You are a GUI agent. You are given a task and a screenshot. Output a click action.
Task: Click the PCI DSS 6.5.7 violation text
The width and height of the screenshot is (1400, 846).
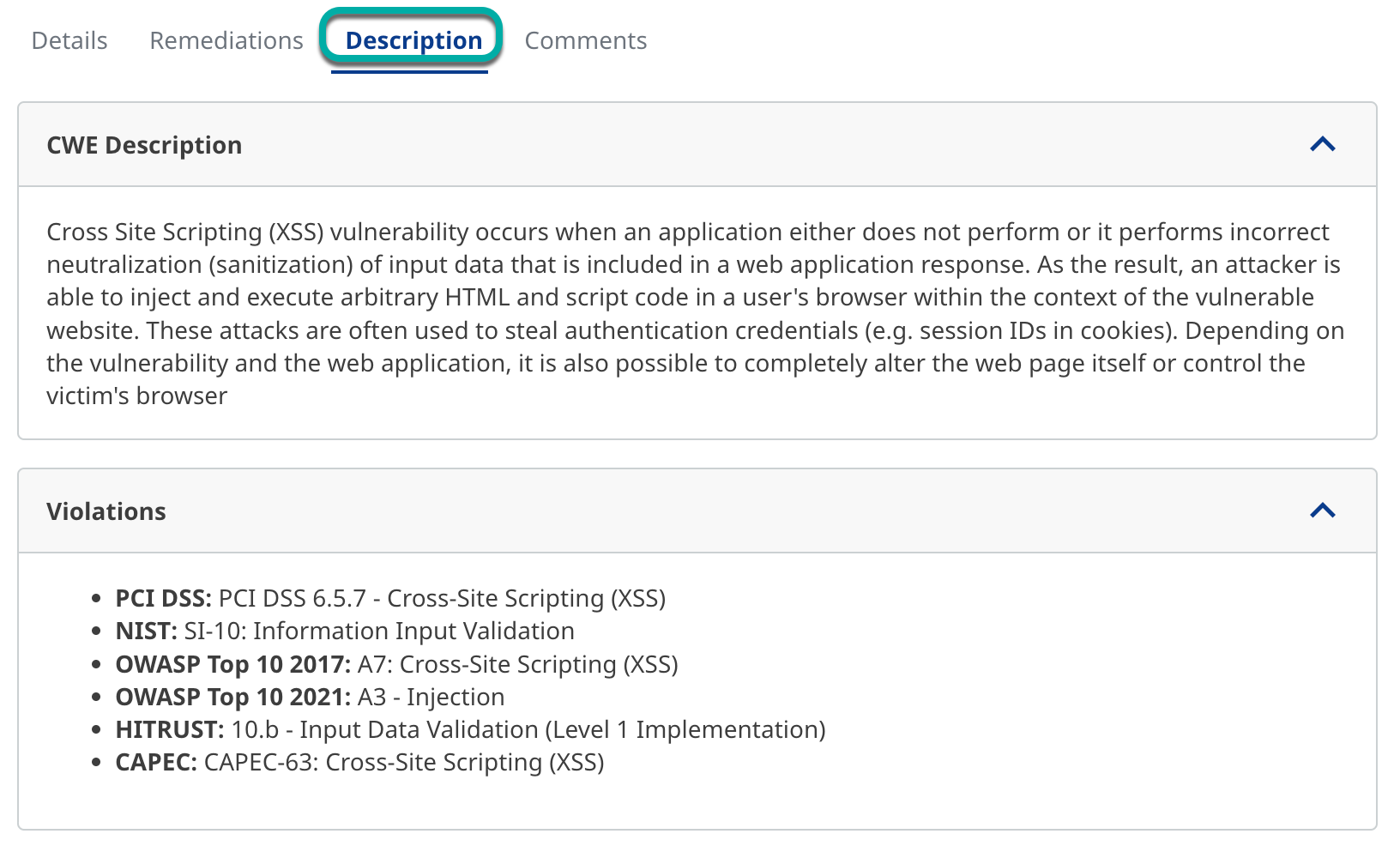442,598
